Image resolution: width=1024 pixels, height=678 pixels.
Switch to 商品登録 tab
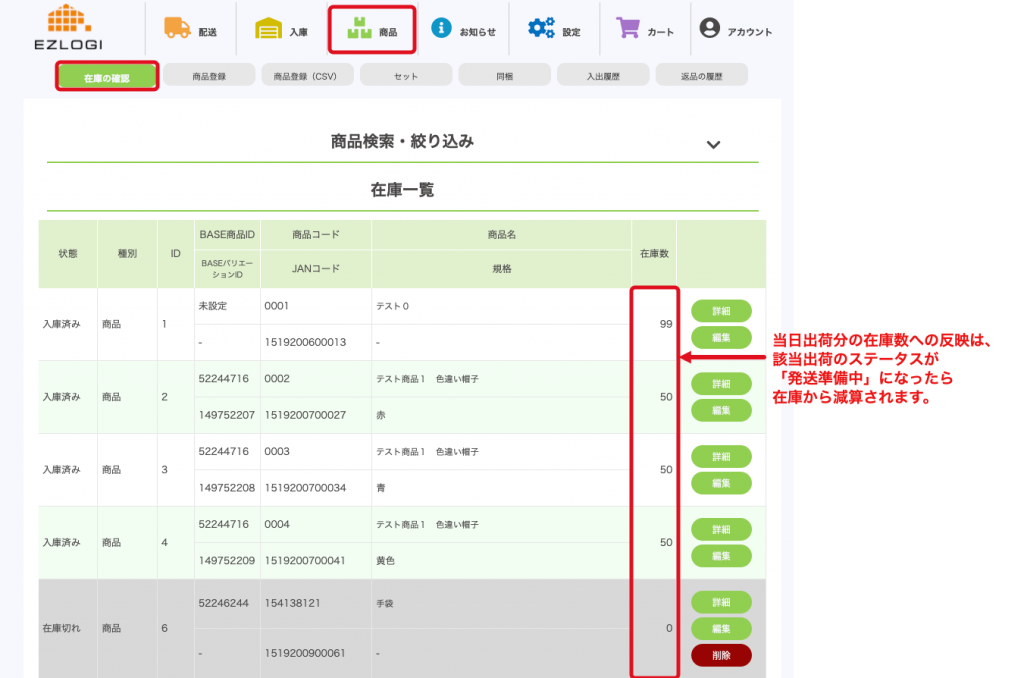pyautogui.click(x=209, y=76)
